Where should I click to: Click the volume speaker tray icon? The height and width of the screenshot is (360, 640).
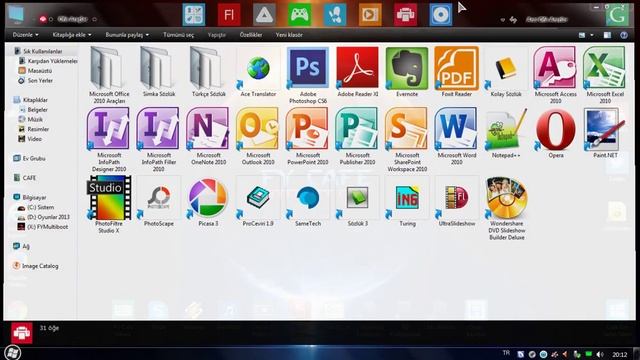tap(600, 354)
